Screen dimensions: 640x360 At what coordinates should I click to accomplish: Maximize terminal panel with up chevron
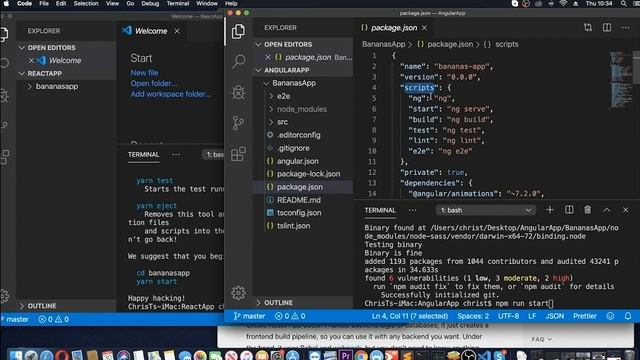607,210
